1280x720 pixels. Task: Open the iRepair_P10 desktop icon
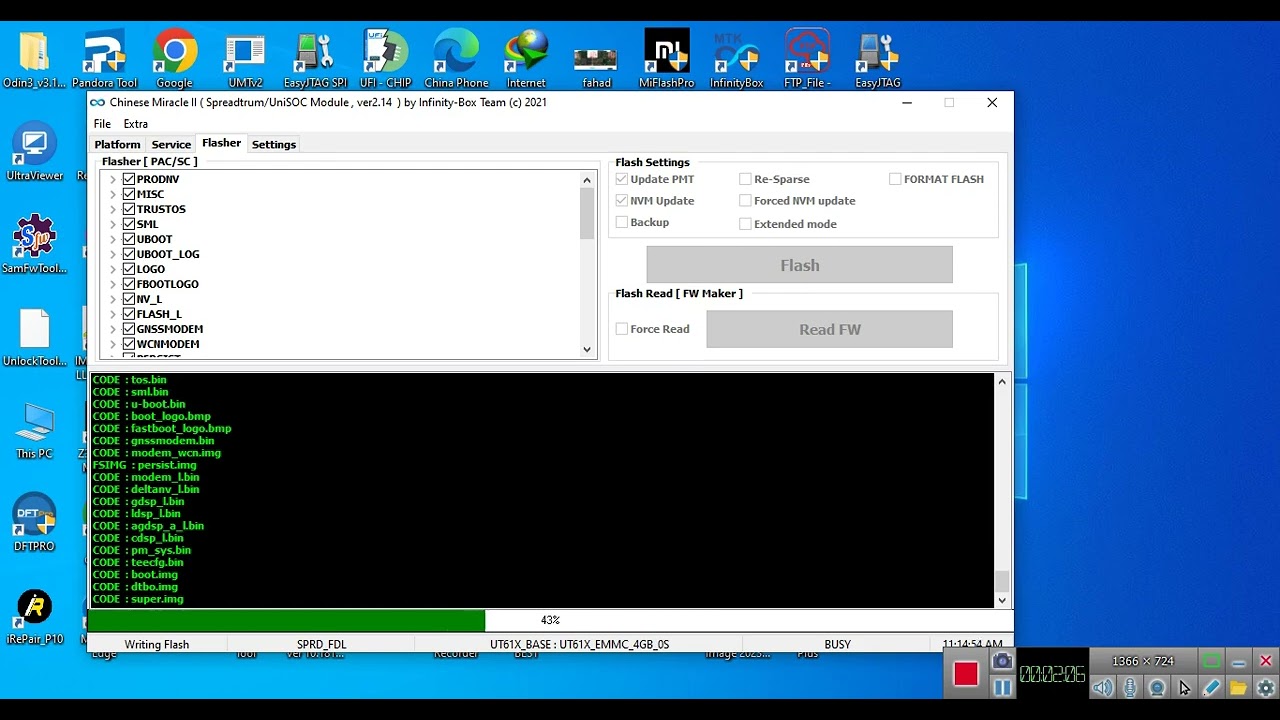pyautogui.click(x=34, y=616)
